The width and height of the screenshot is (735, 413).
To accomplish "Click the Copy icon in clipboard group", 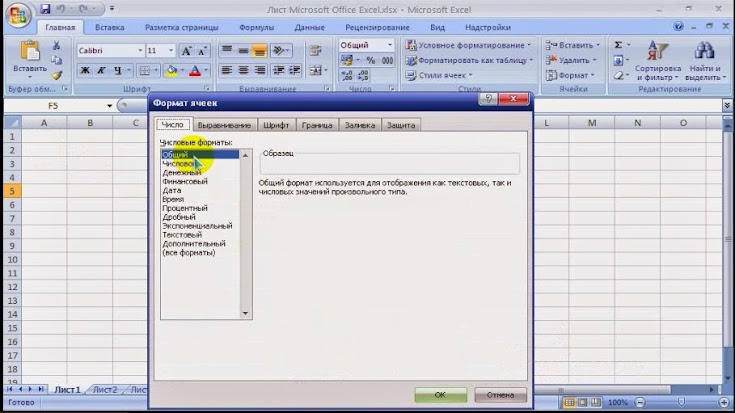I will 56,60.
